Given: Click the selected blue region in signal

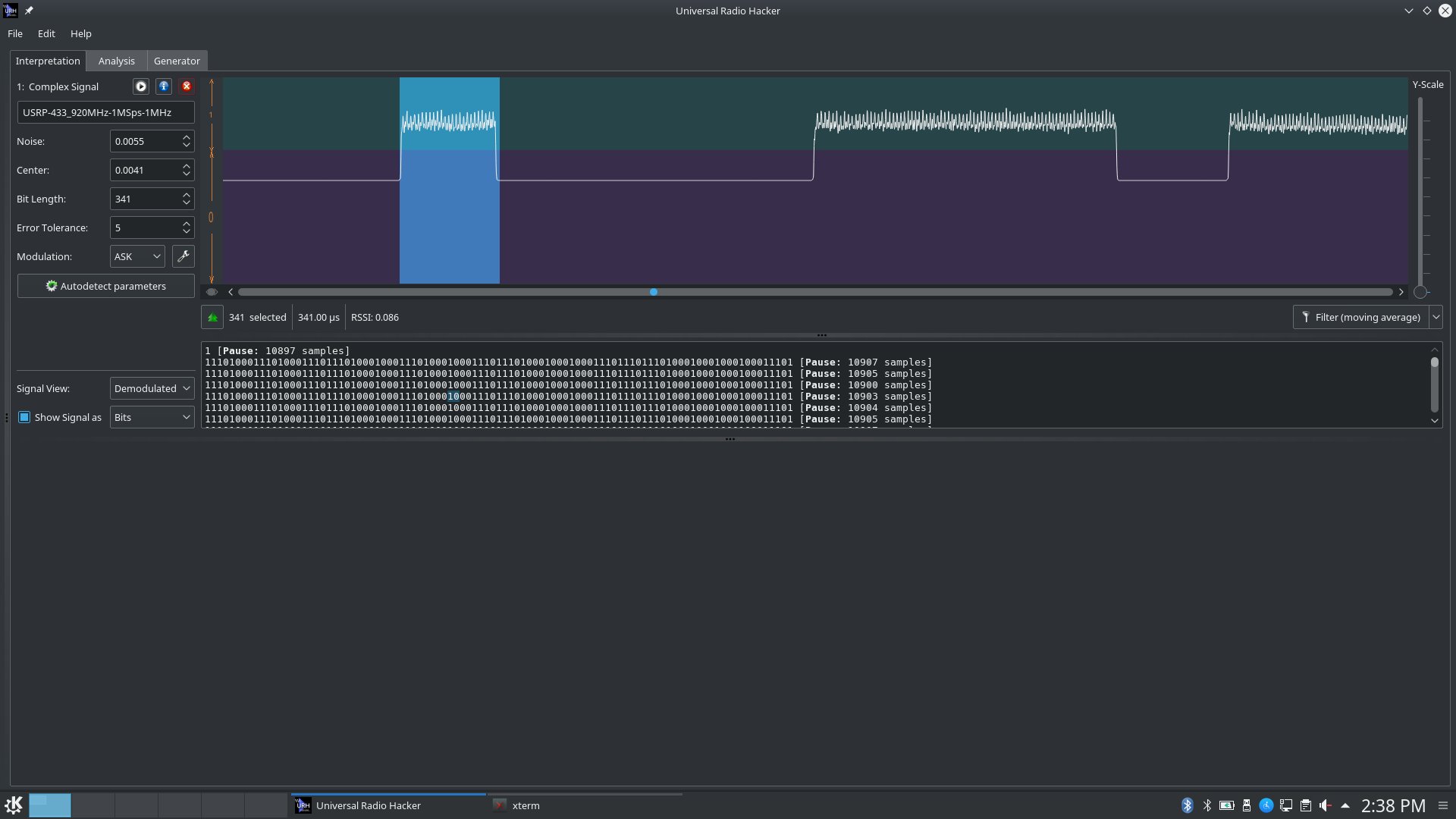Looking at the screenshot, I should coord(450,180).
